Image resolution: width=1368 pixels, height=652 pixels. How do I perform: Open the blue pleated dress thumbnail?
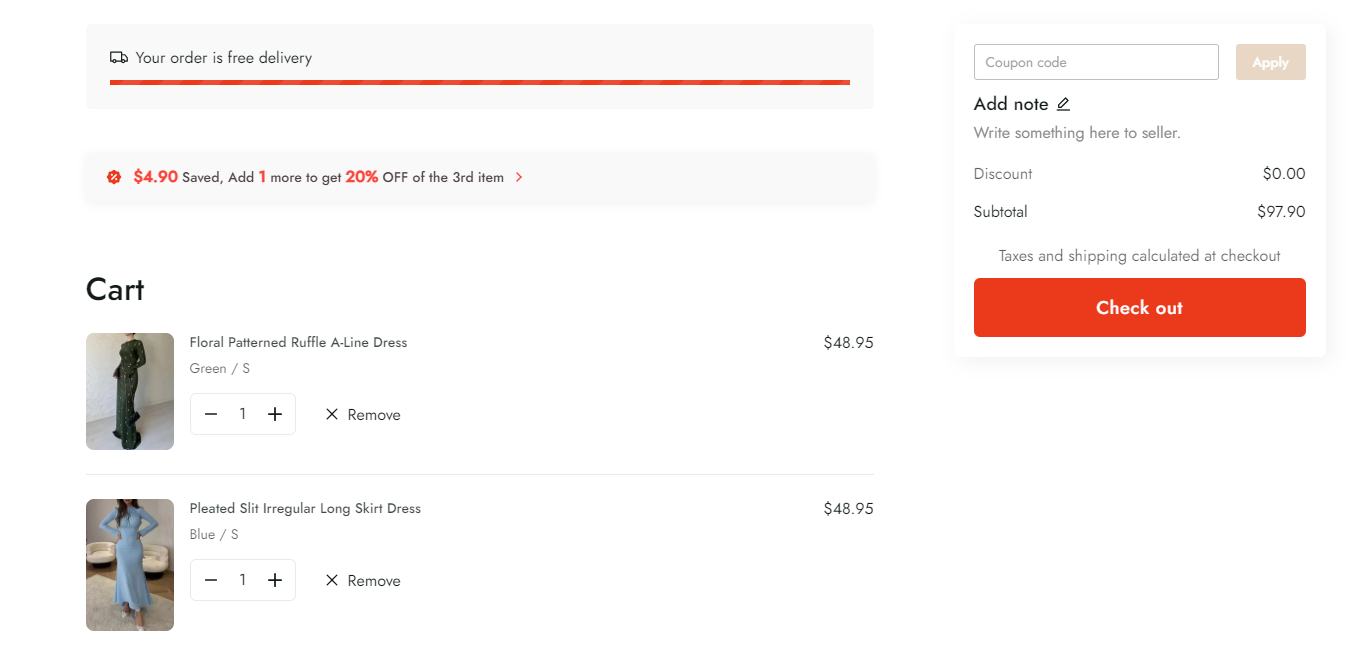click(x=130, y=565)
